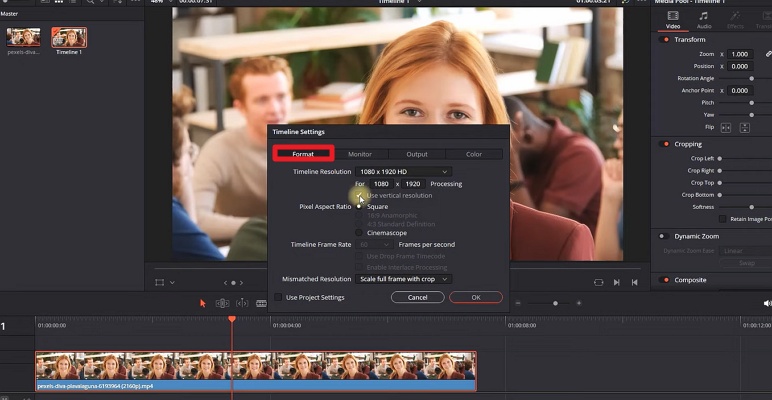The width and height of the screenshot is (772, 400).
Task: Click timeline zoom in plus icon
Action: [x=579, y=303]
